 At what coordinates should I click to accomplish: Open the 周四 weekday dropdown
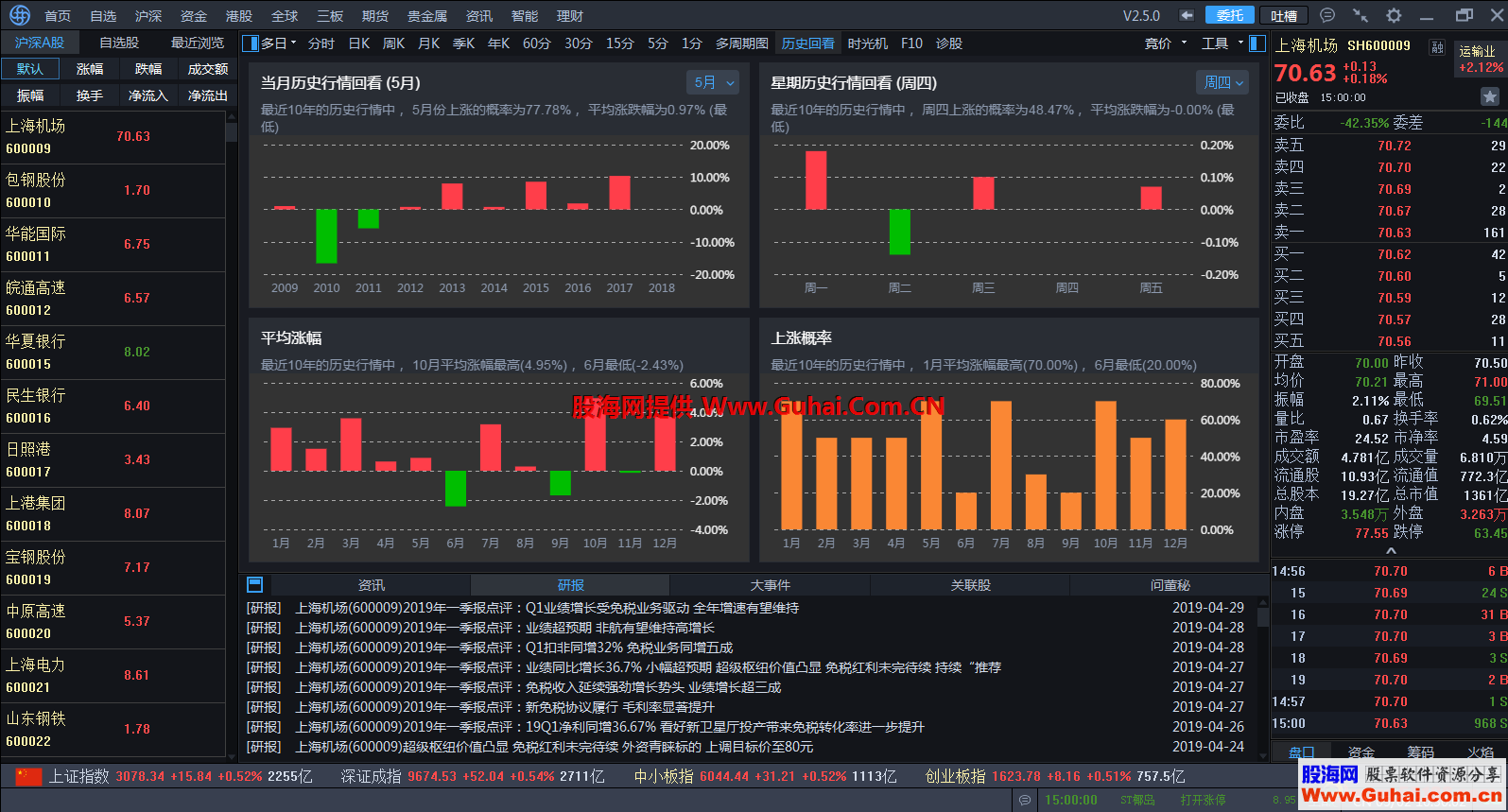coord(1222,82)
